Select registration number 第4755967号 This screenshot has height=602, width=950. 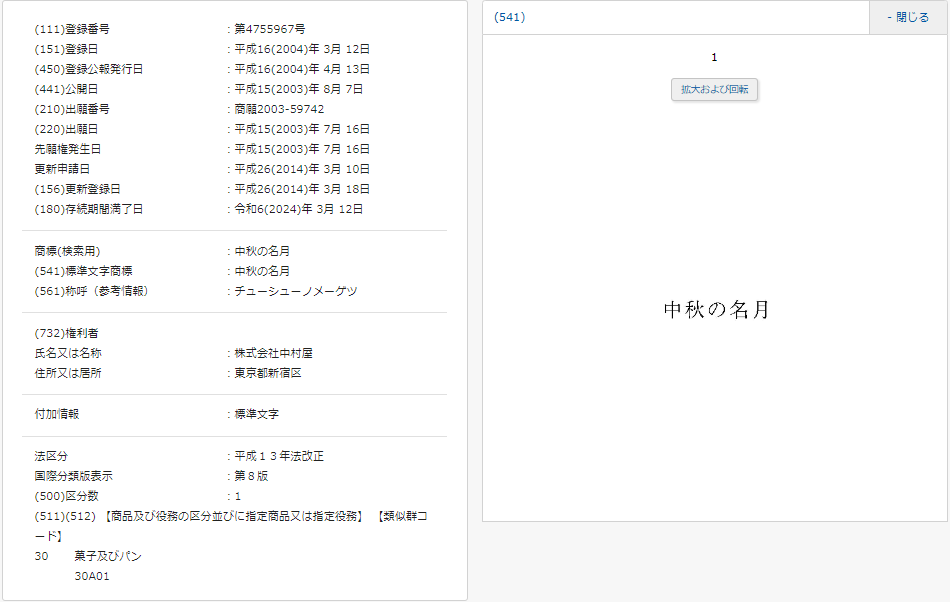(270, 29)
